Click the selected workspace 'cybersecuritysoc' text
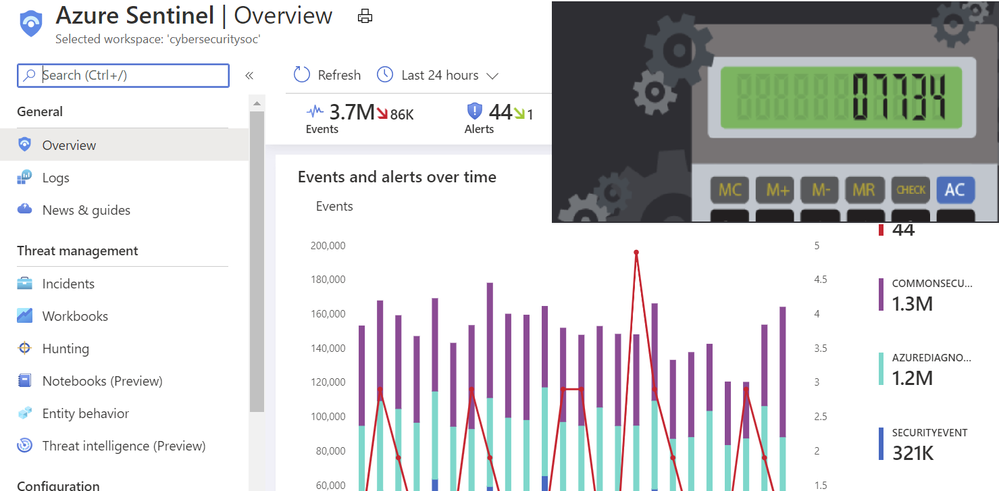The width and height of the screenshot is (999, 491). coord(159,39)
